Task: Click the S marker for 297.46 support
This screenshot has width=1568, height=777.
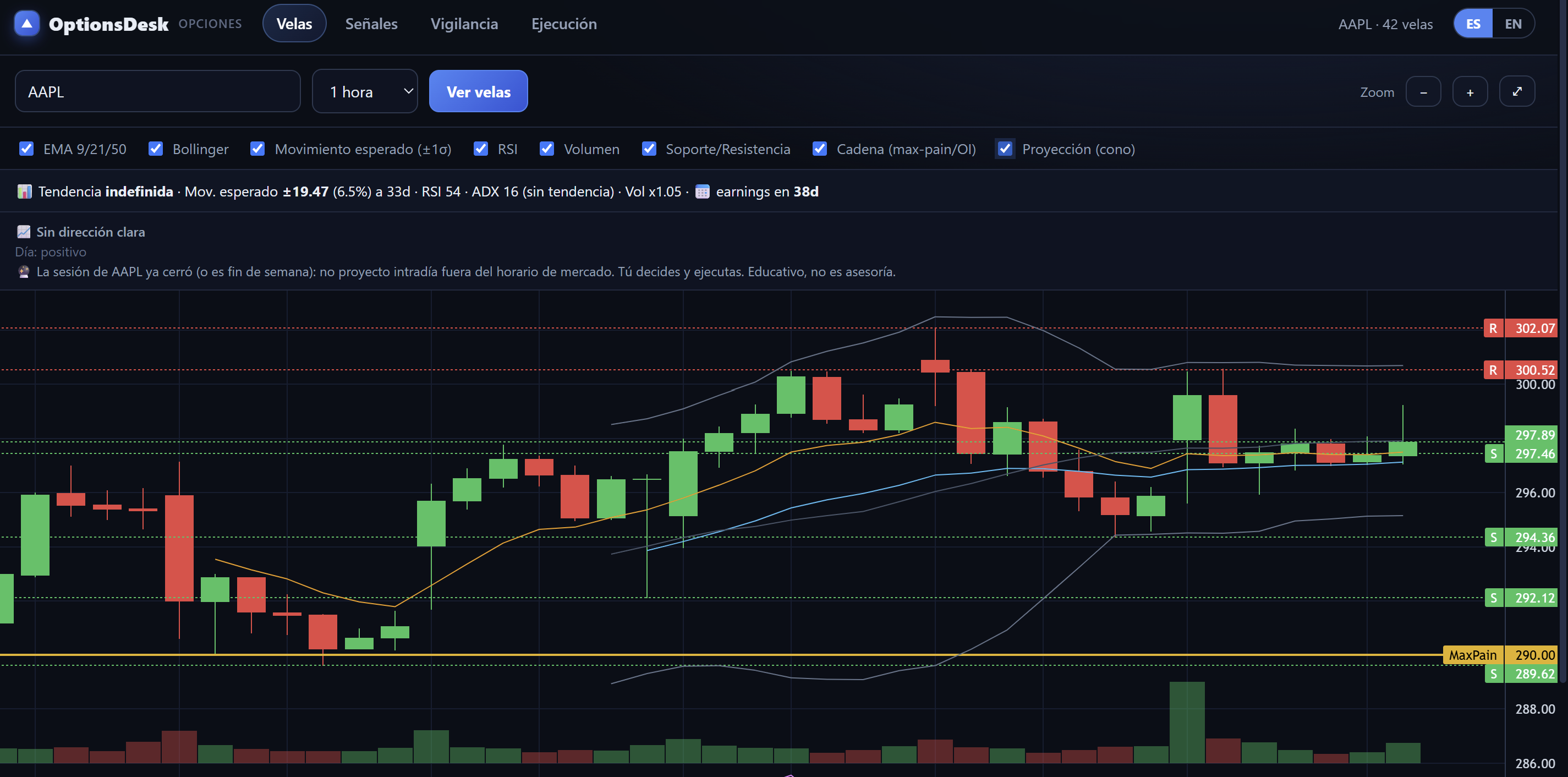Action: tap(1494, 453)
